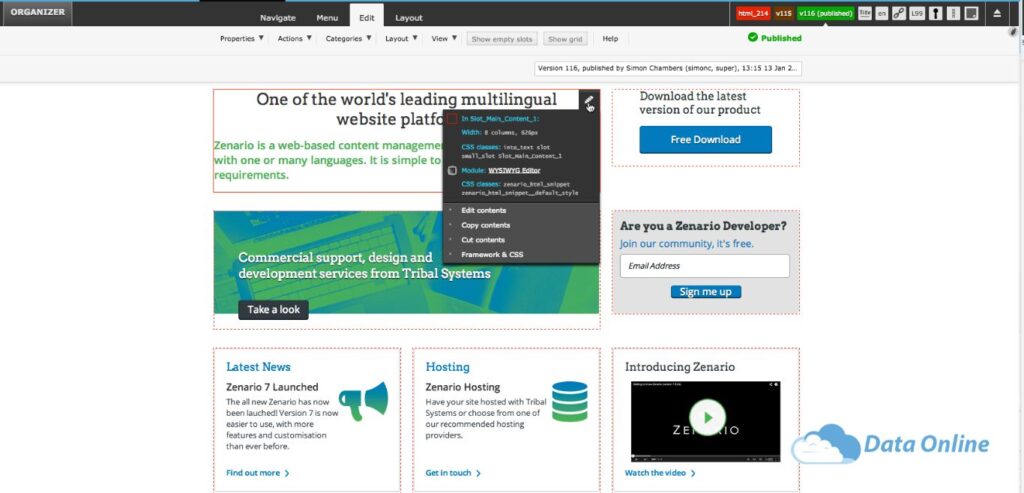This screenshot has width=1024, height=493.
Task: Open the WYSIWYG Editor module link
Action: (514, 170)
